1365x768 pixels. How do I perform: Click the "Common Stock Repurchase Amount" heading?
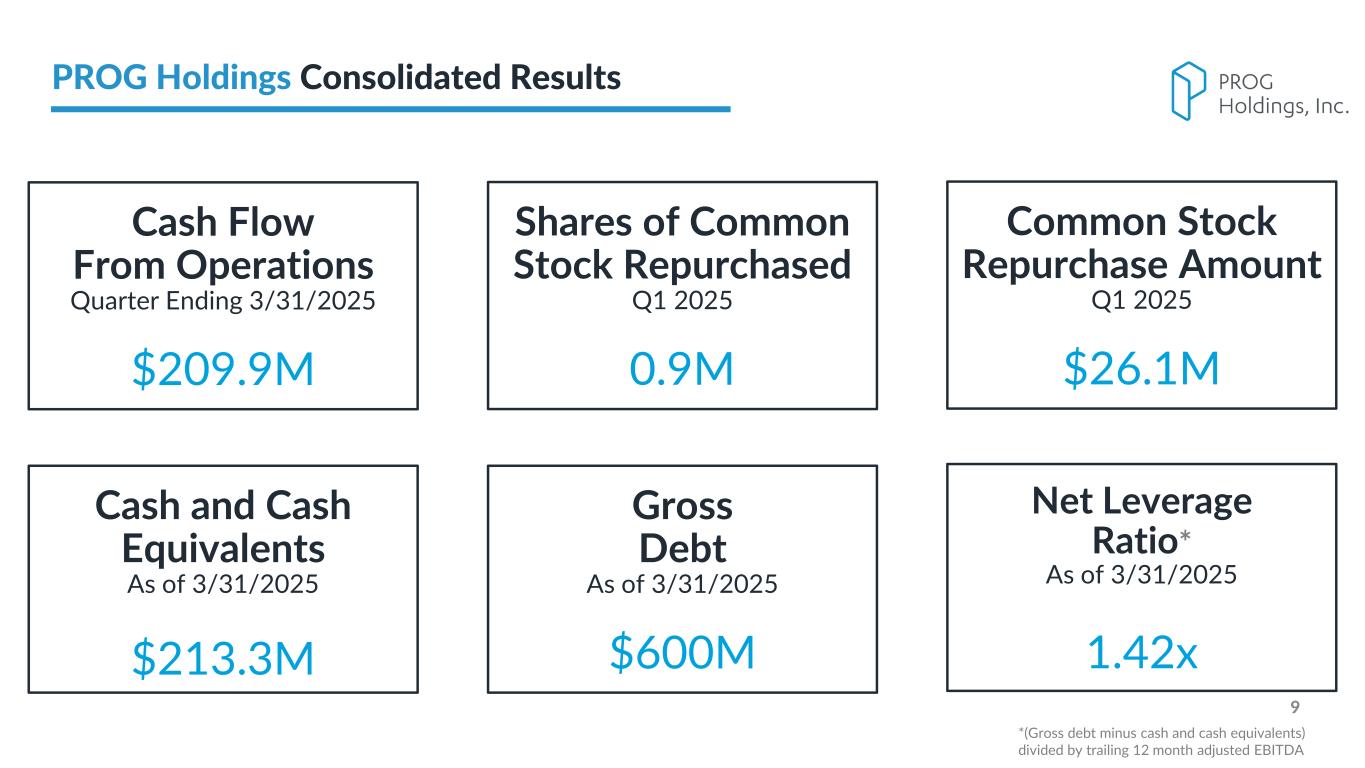1141,243
